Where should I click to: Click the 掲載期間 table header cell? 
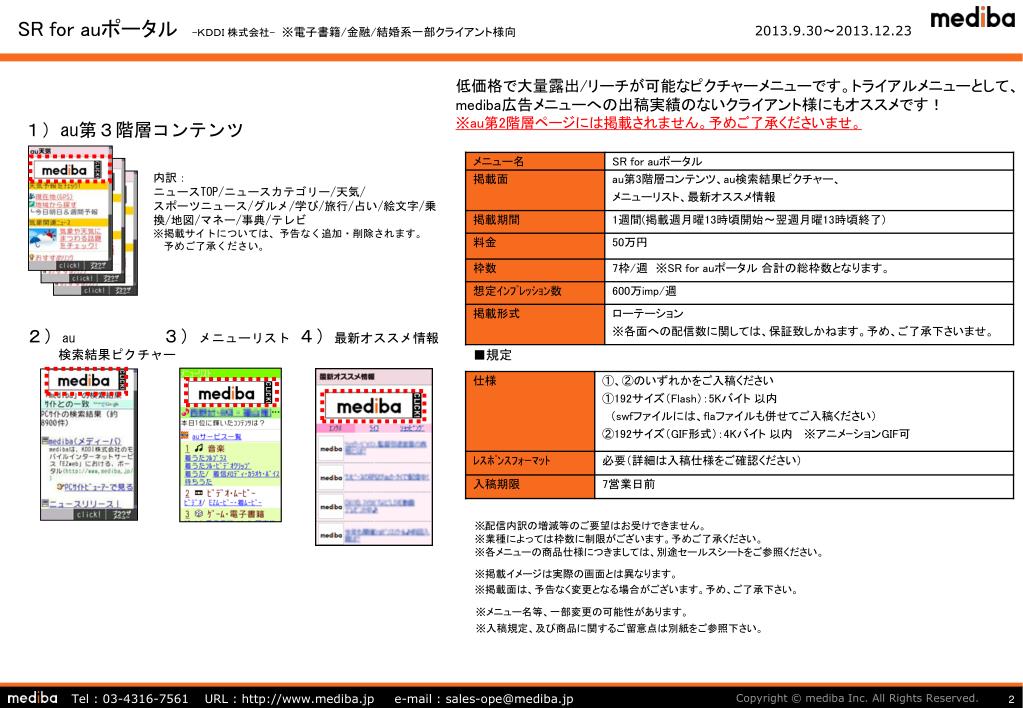coord(535,220)
